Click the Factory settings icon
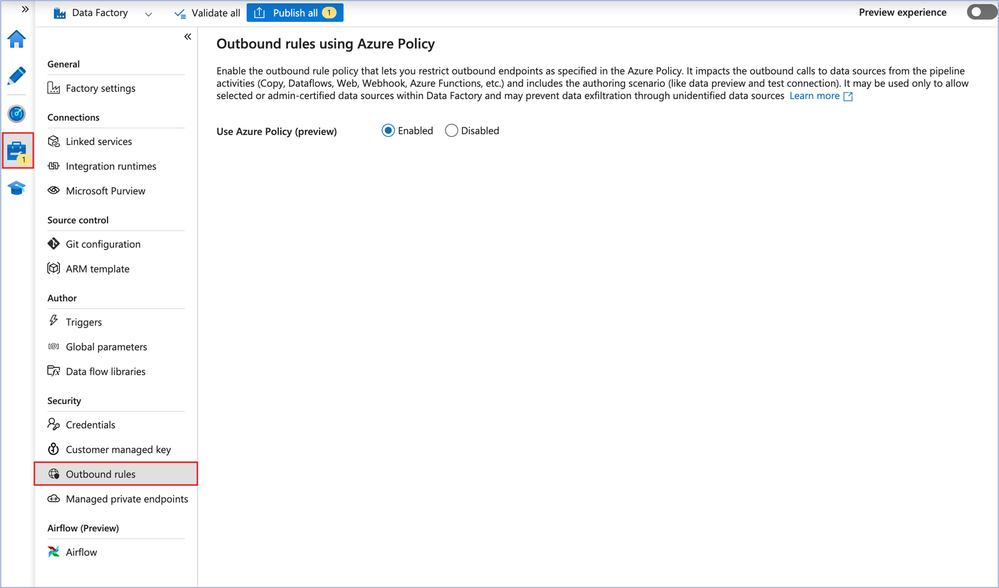Image resolution: width=999 pixels, height=588 pixels. (54, 88)
